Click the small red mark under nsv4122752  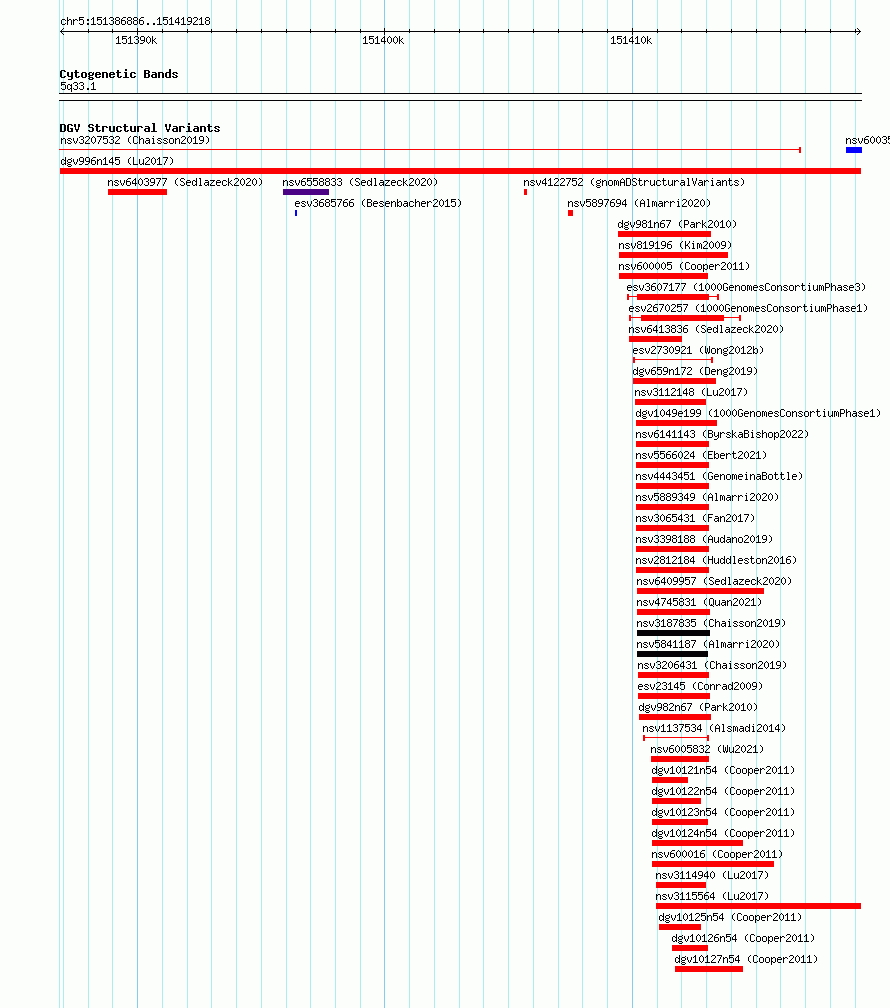pyautogui.click(x=525, y=192)
